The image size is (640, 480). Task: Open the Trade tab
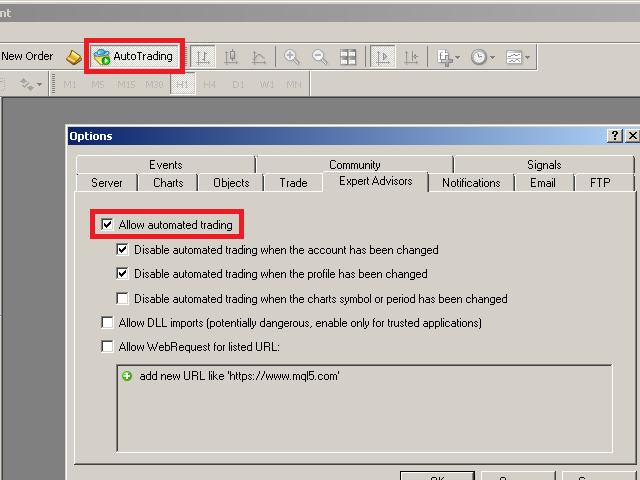pyautogui.click(x=293, y=182)
